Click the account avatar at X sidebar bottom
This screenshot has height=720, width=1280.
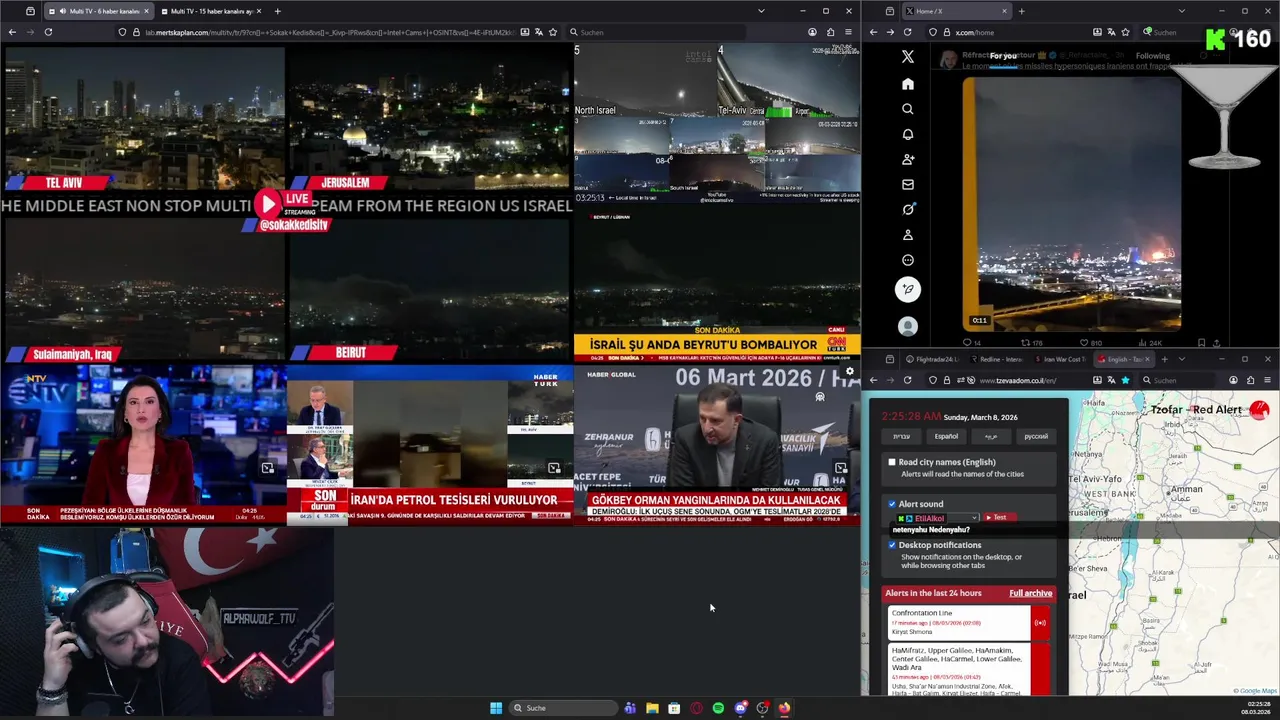click(x=907, y=326)
